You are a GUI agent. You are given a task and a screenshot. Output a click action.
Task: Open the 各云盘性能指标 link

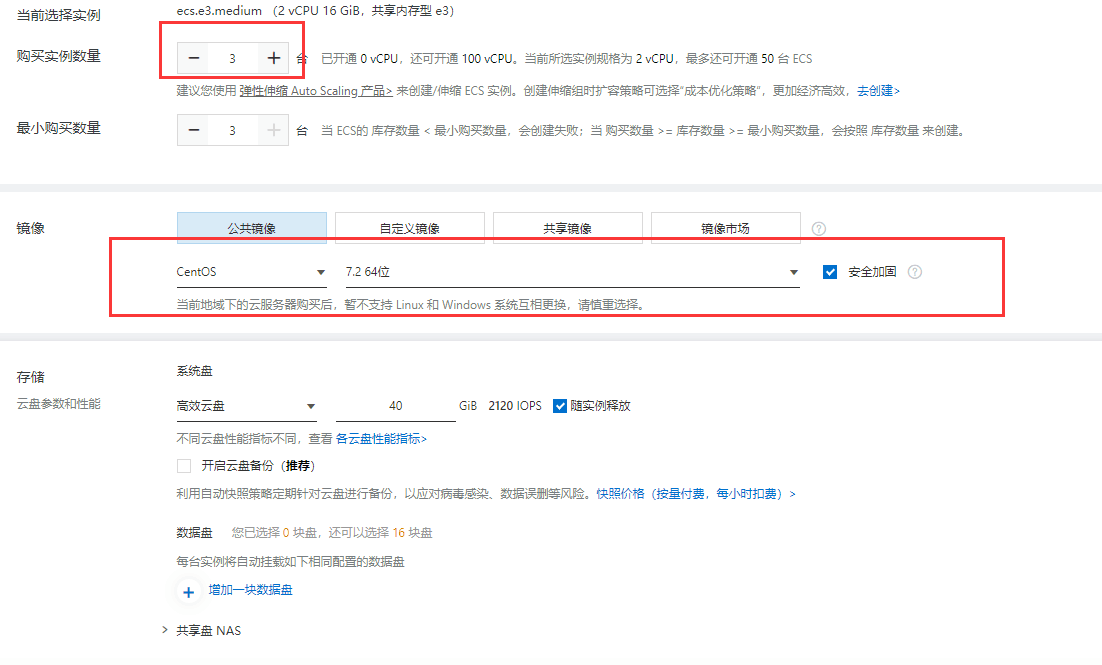pyautogui.click(x=381, y=439)
